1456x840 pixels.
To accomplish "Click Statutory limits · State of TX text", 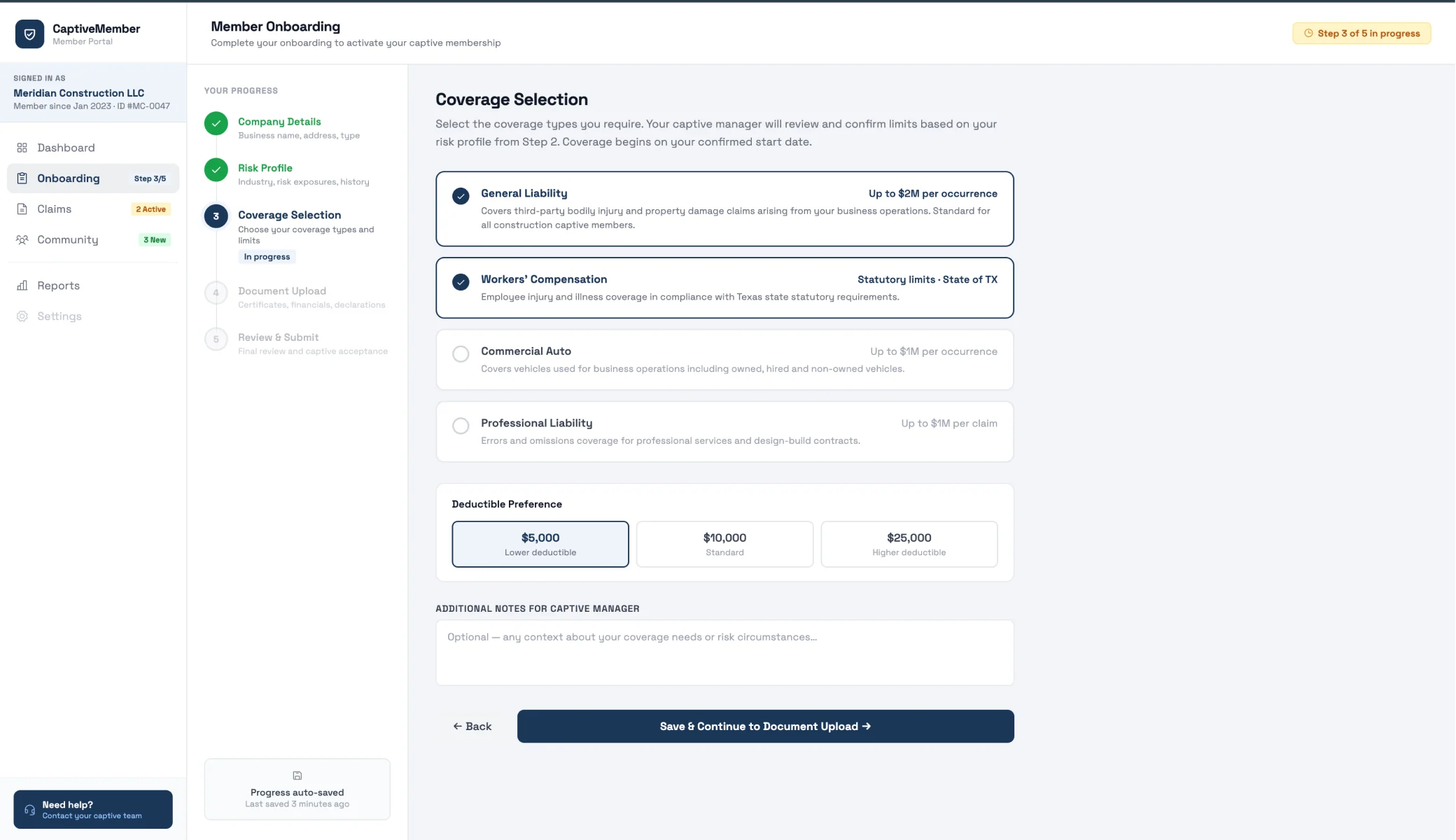I will pos(927,279).
